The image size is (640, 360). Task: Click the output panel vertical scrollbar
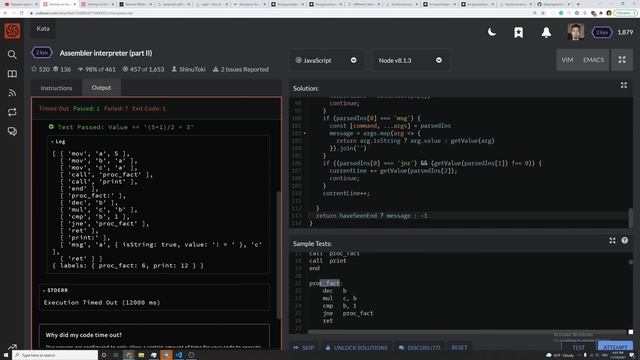tap(279, 255)
